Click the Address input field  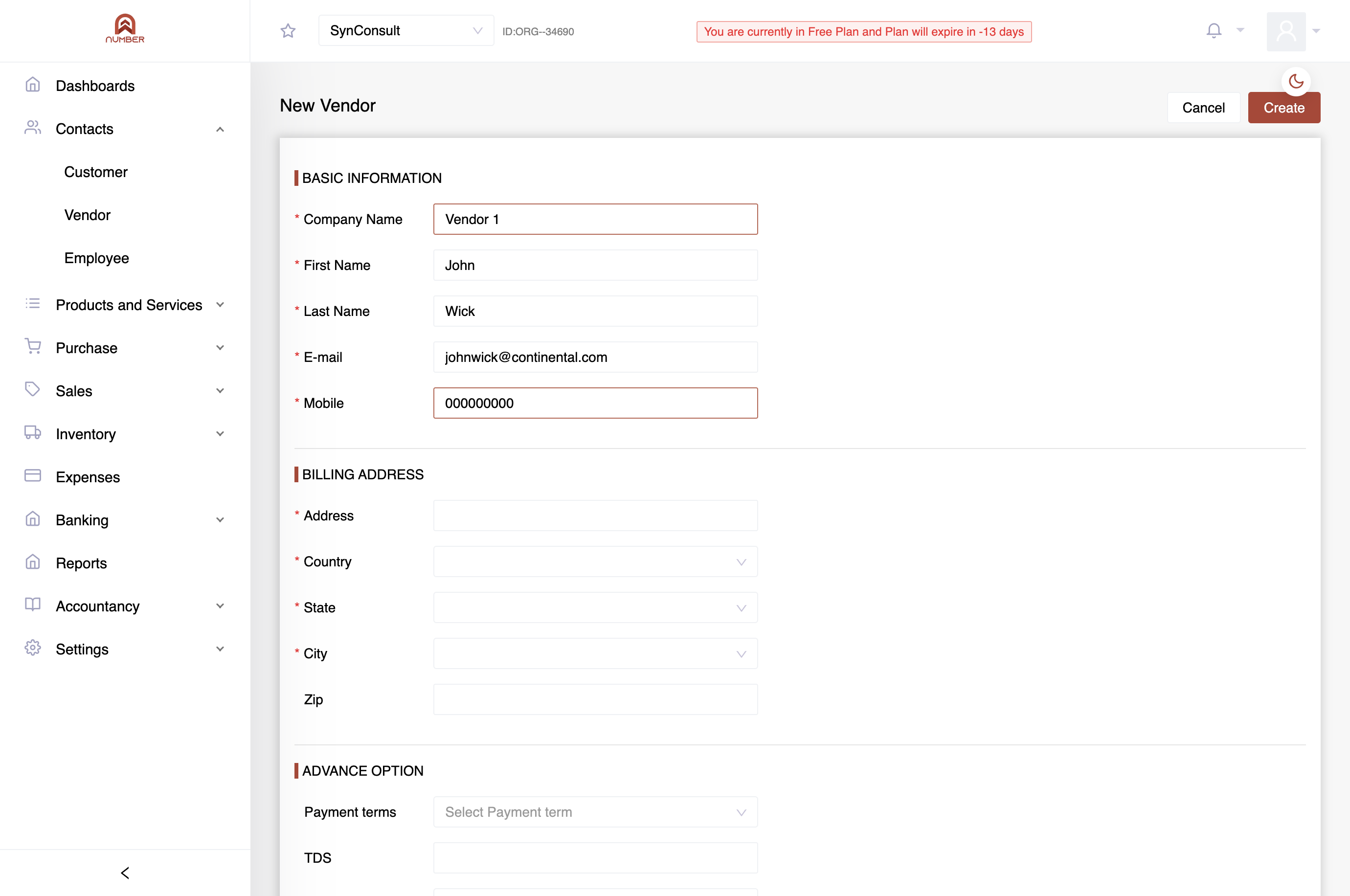point(595,516)
